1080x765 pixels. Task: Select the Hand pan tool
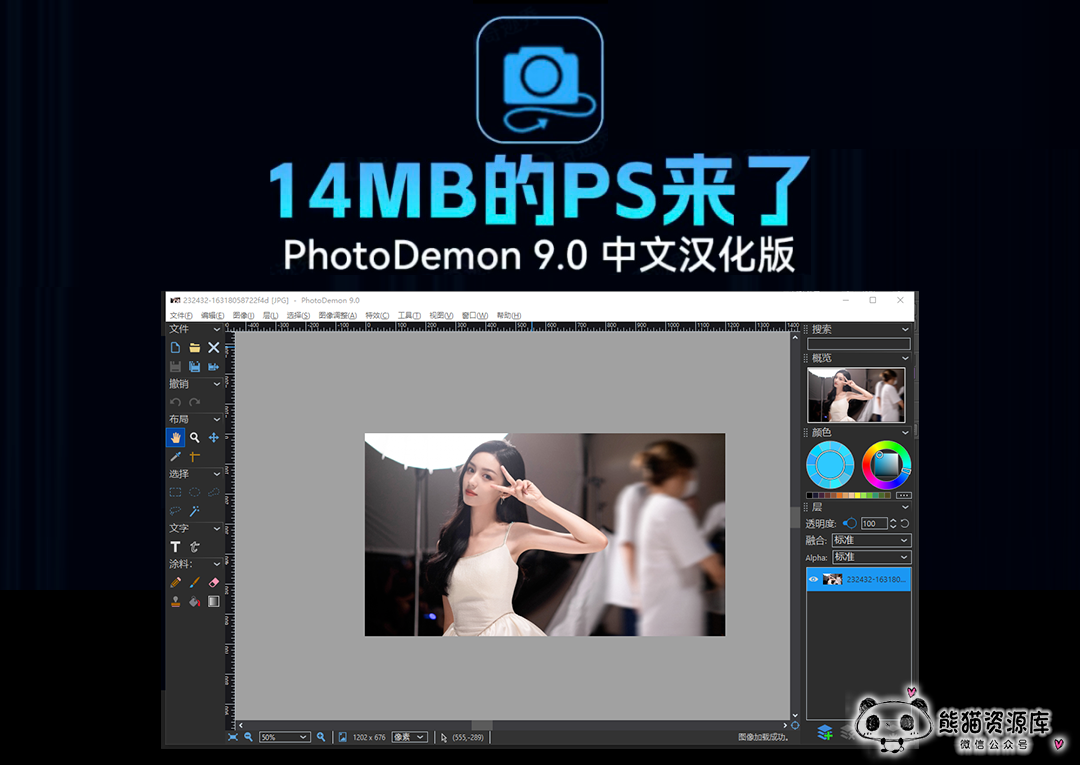175,436
